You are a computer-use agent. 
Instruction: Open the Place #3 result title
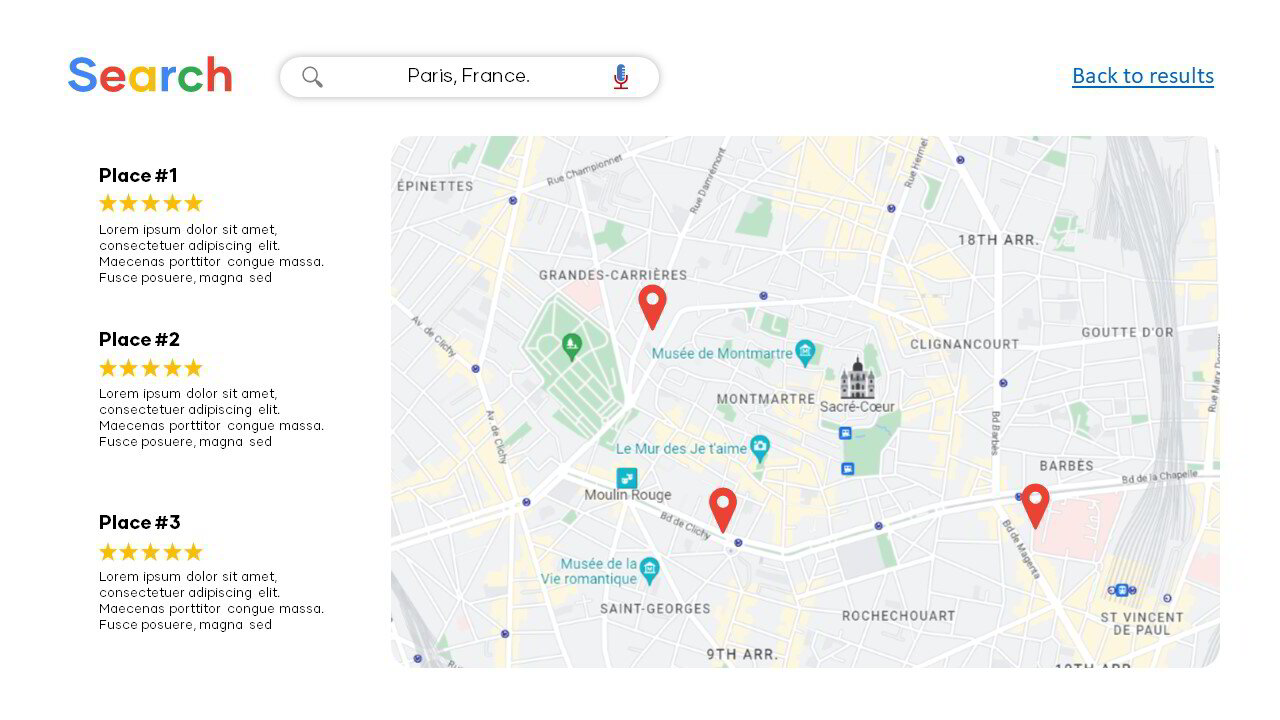pos(139,523)
